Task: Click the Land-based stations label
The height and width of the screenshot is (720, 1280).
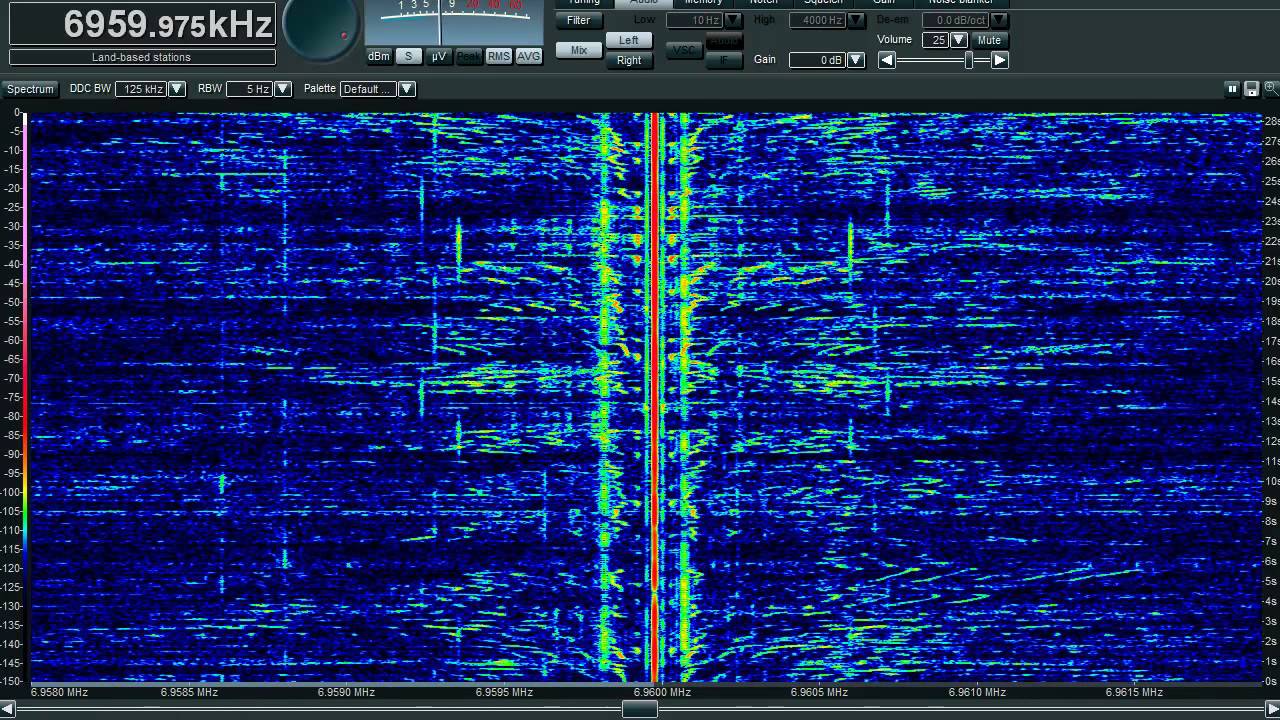Action: tap(142, 57)
